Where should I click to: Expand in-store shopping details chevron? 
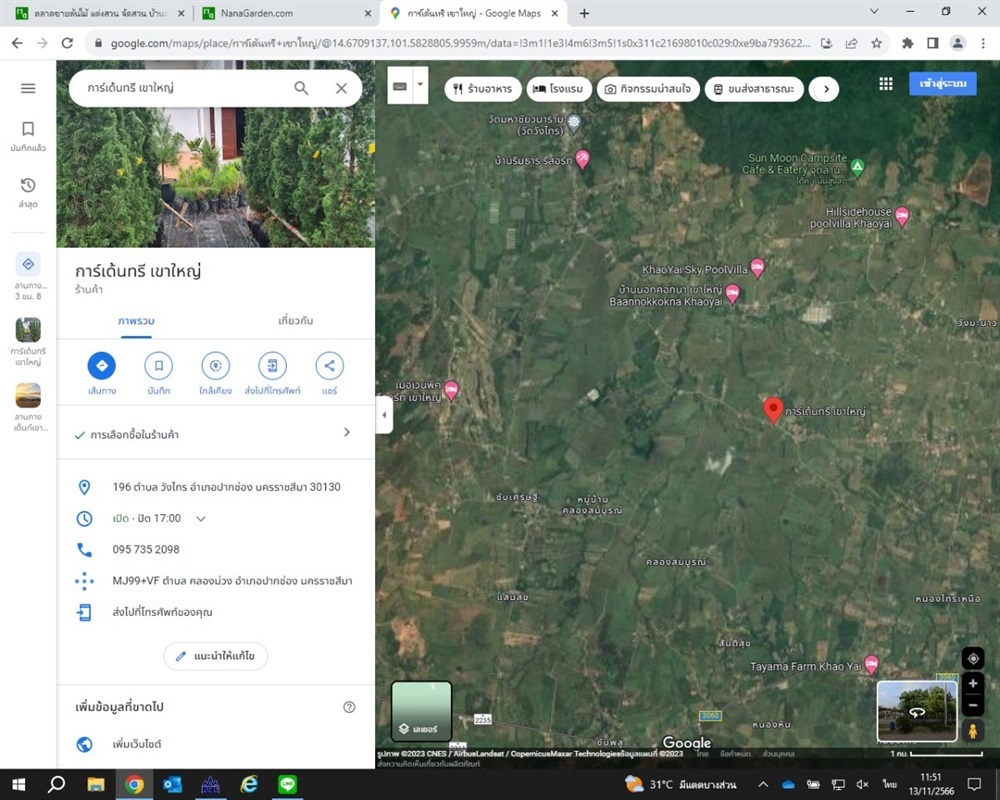(x=347, y=433)
